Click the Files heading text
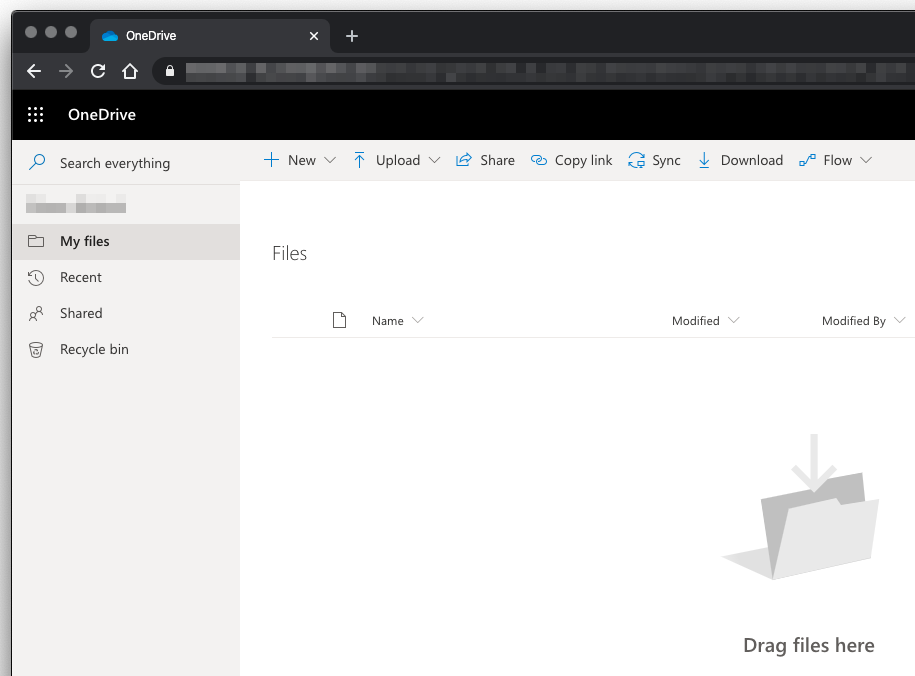This screenshot has height=676, width=915. pyautogui.click(x=289, y=253)
